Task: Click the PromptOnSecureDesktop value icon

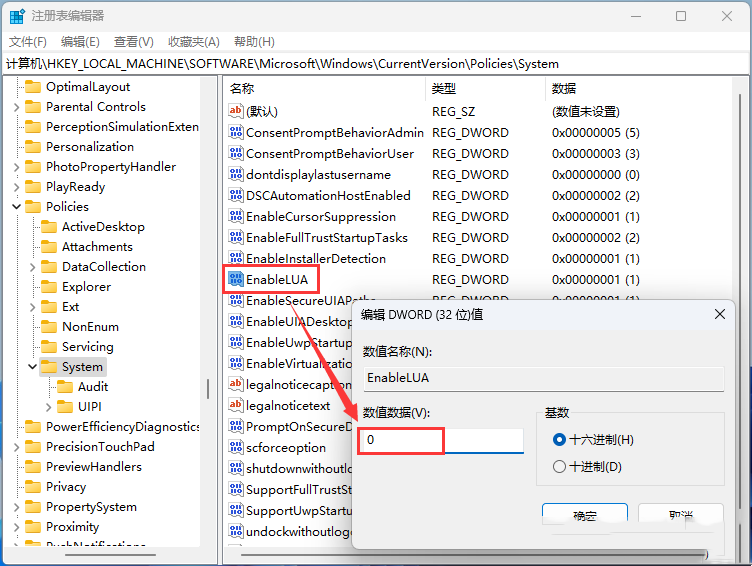Action: point(235,426)
